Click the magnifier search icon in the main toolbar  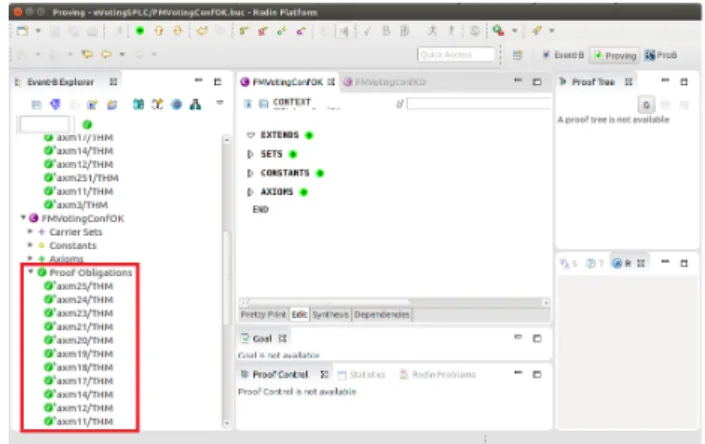coord(498,31)
